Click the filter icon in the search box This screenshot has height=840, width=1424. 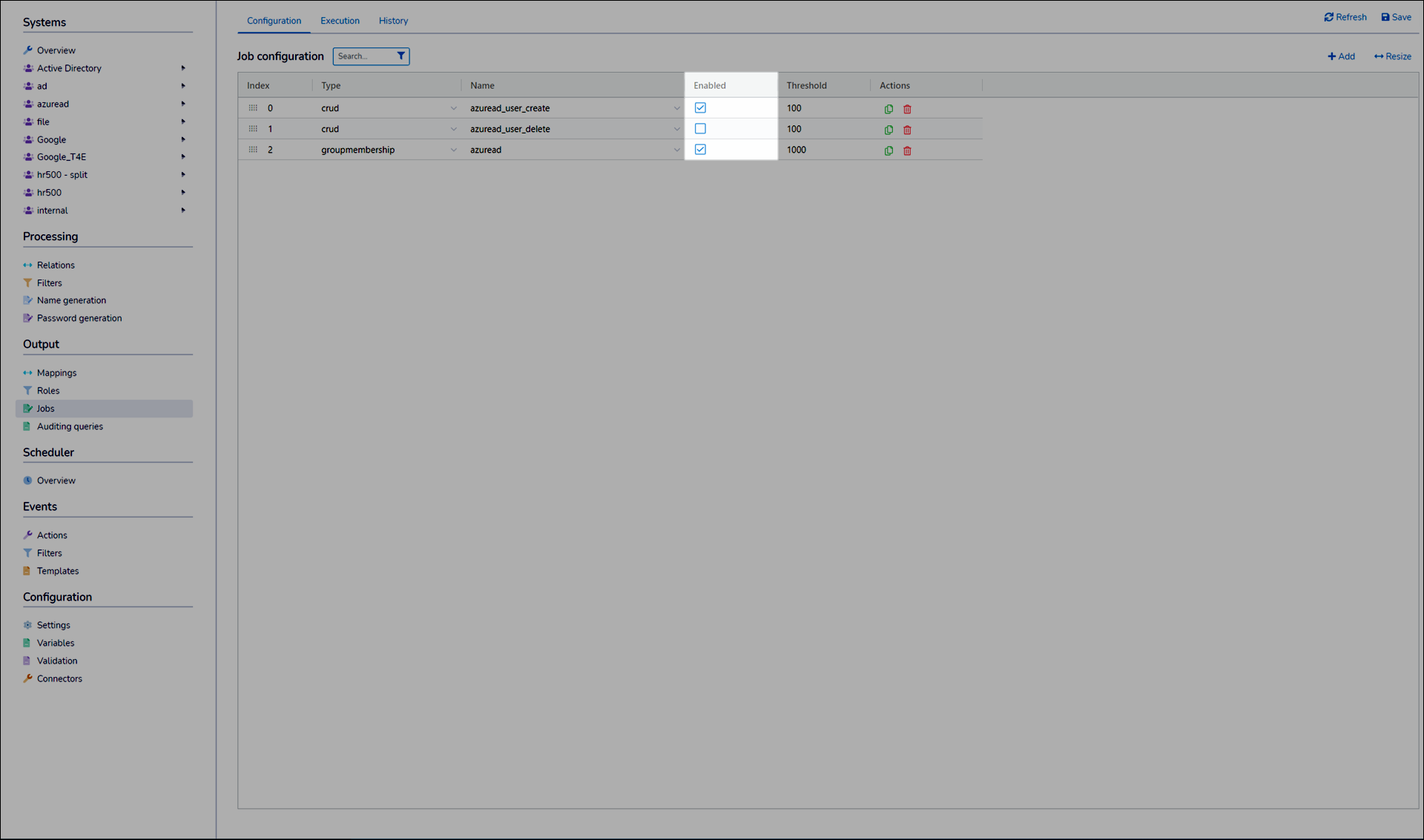click(x=400, y=56)
